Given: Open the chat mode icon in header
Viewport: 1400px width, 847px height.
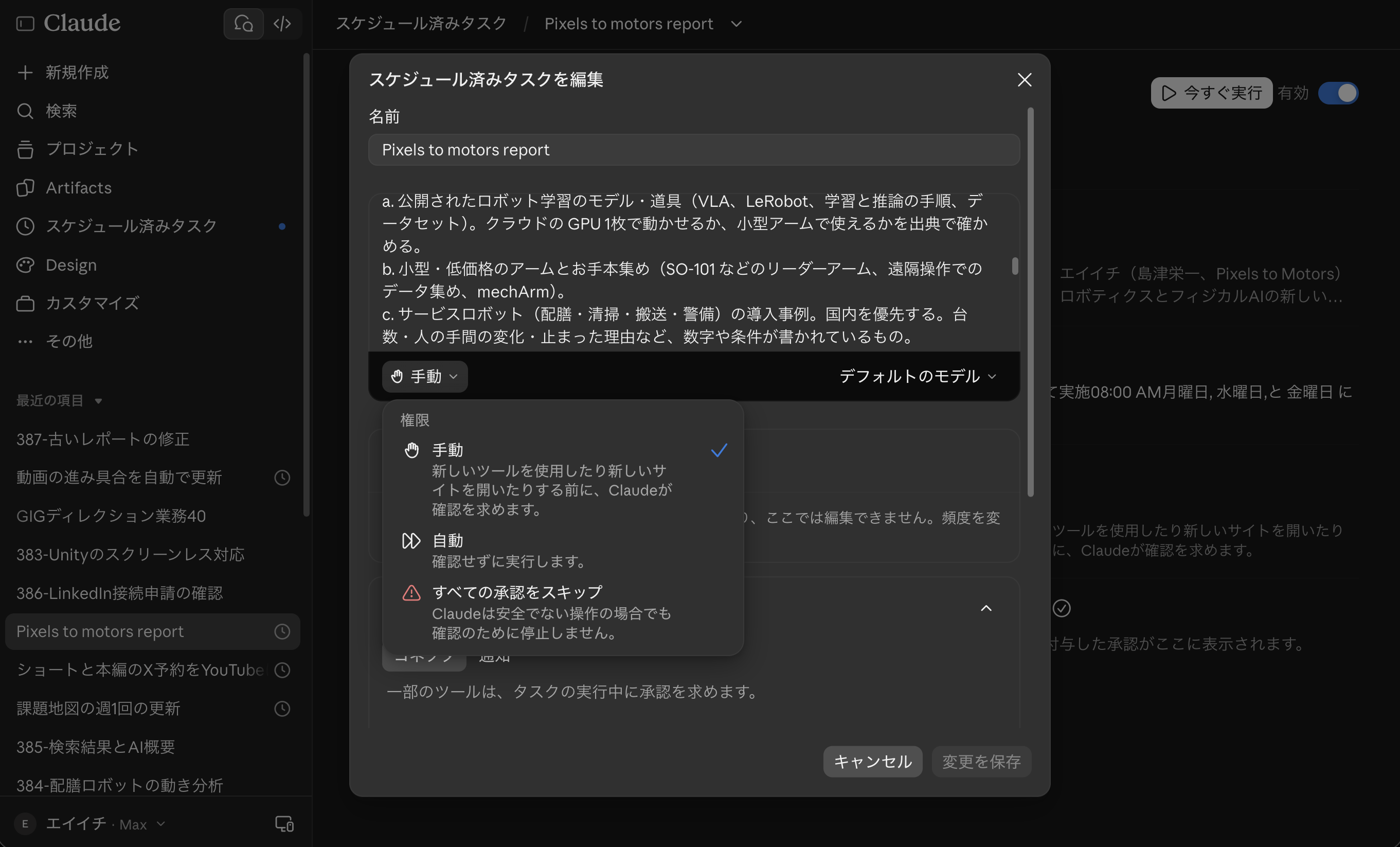Looking at the screenshot, I should pyautogui.click(x=243, y=23).
